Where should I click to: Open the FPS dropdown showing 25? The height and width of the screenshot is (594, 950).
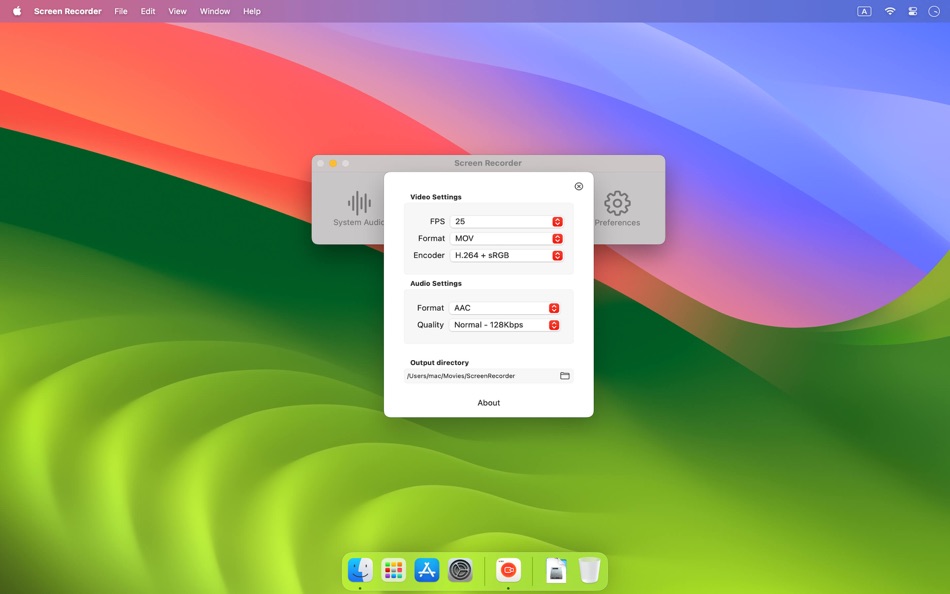pyautogui.click(x=507, y=221)
